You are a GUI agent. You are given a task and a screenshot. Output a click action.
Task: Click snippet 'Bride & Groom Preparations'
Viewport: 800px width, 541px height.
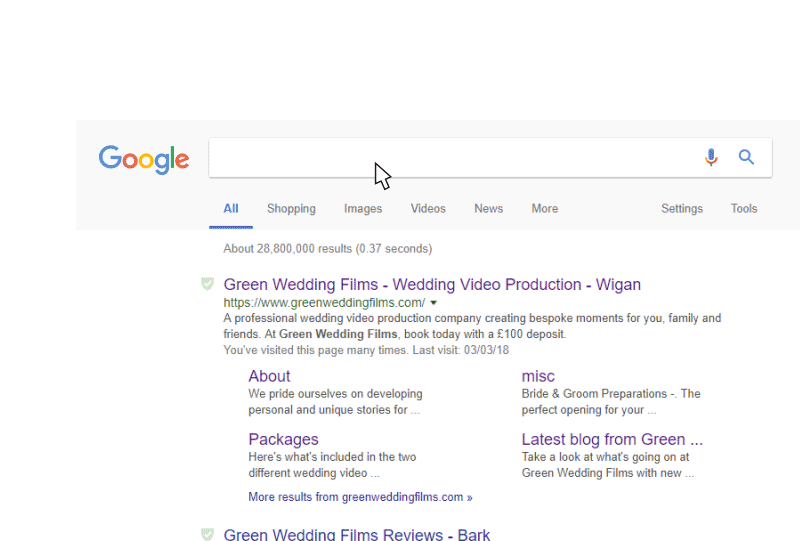point(594,394)
